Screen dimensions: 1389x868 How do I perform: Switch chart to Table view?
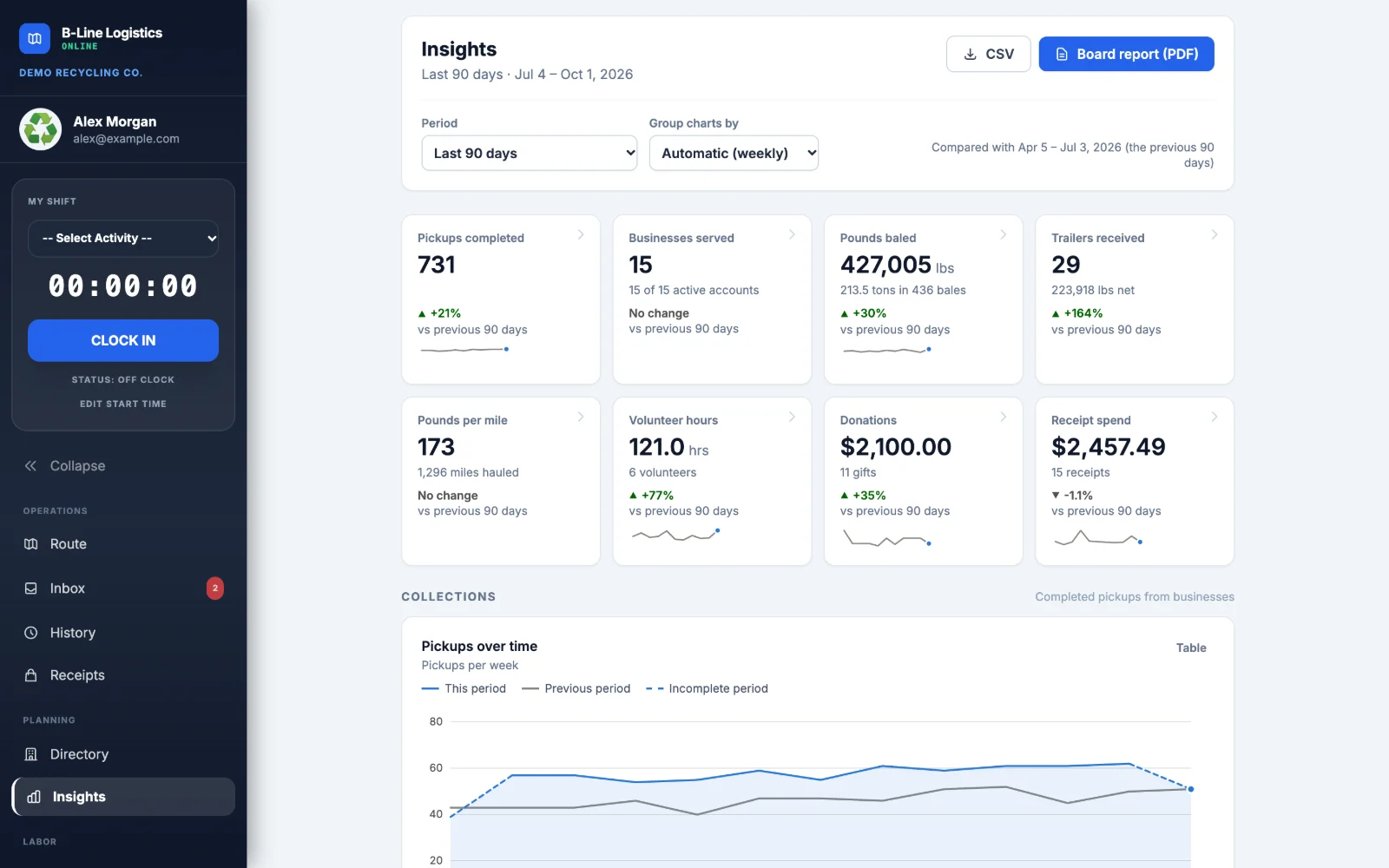click(x=1191, y=648)
